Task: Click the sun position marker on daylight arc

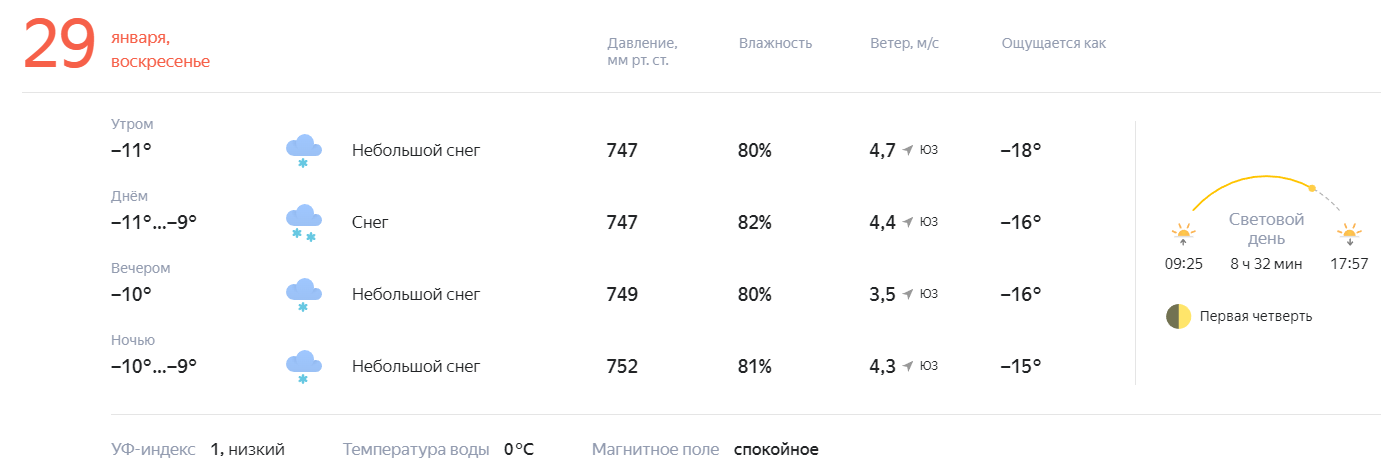Action: (1312, 188)
